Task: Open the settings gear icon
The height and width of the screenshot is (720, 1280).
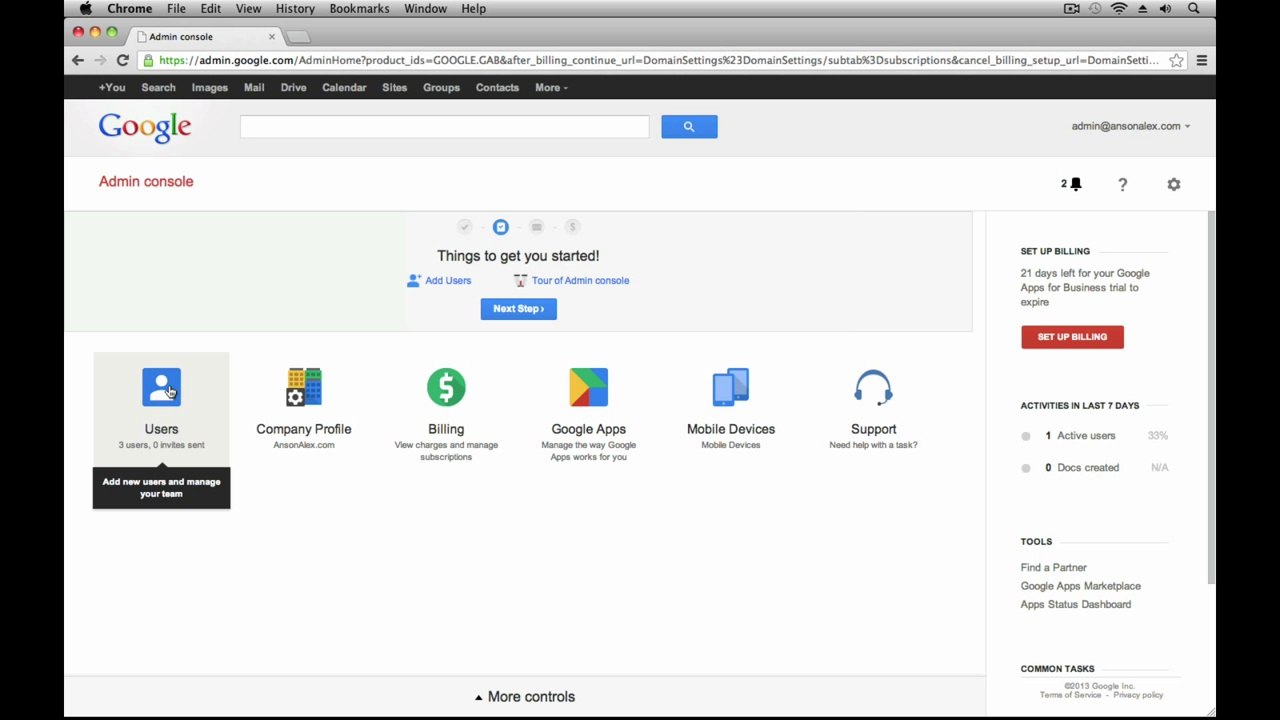Action: (1174, 185)
